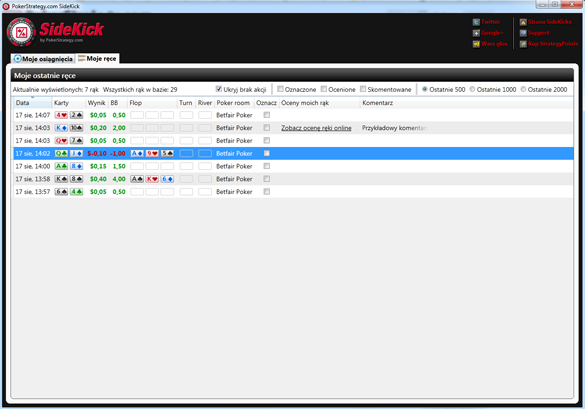Switch to the Moje osiągnięcia tab

point(43,59)
